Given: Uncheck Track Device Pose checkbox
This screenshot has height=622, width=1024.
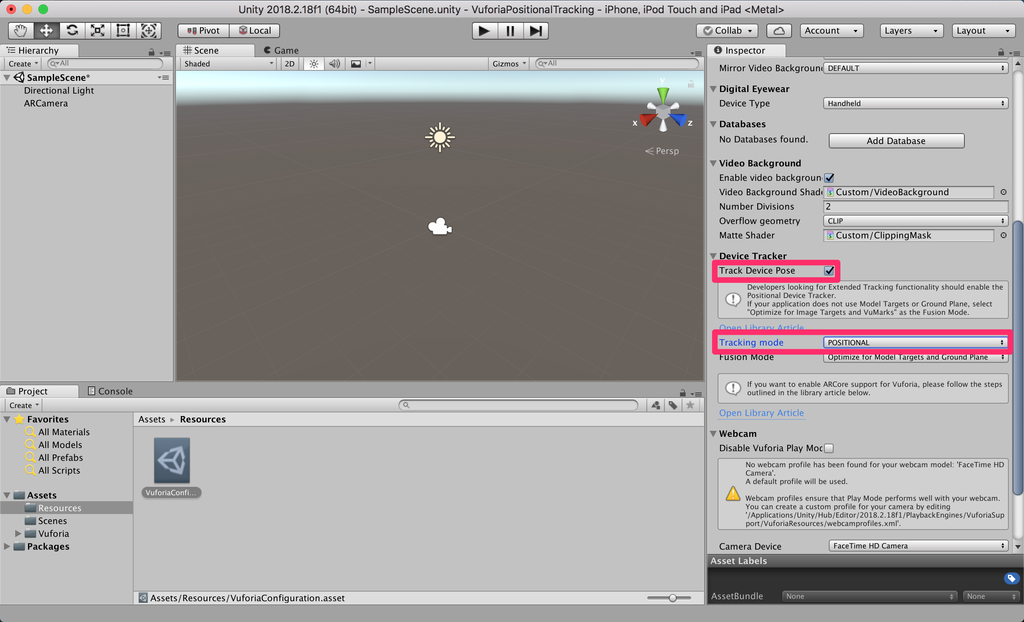Looking at the screenshot, I should tap(829, 270).
